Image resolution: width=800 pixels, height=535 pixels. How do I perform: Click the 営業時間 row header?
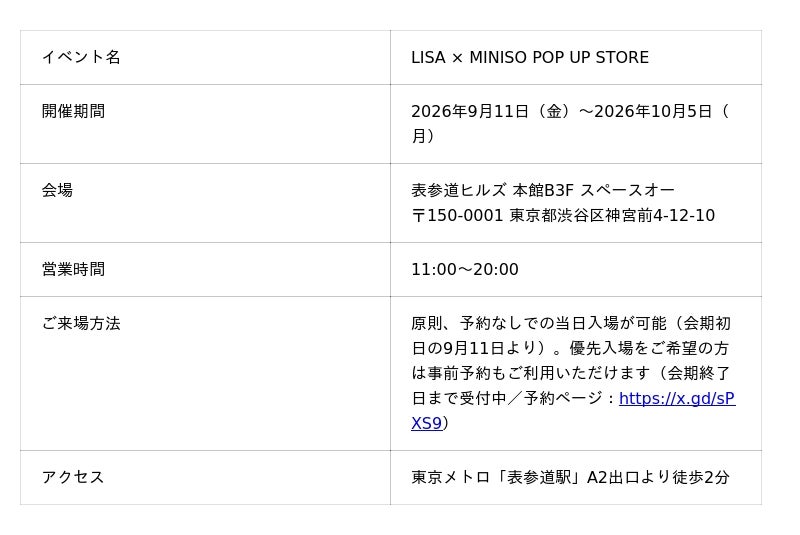(x=205, y=269)
